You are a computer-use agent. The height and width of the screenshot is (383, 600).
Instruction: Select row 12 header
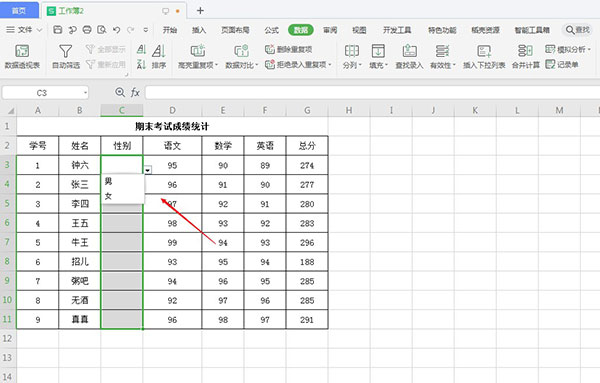pos(8,338)
